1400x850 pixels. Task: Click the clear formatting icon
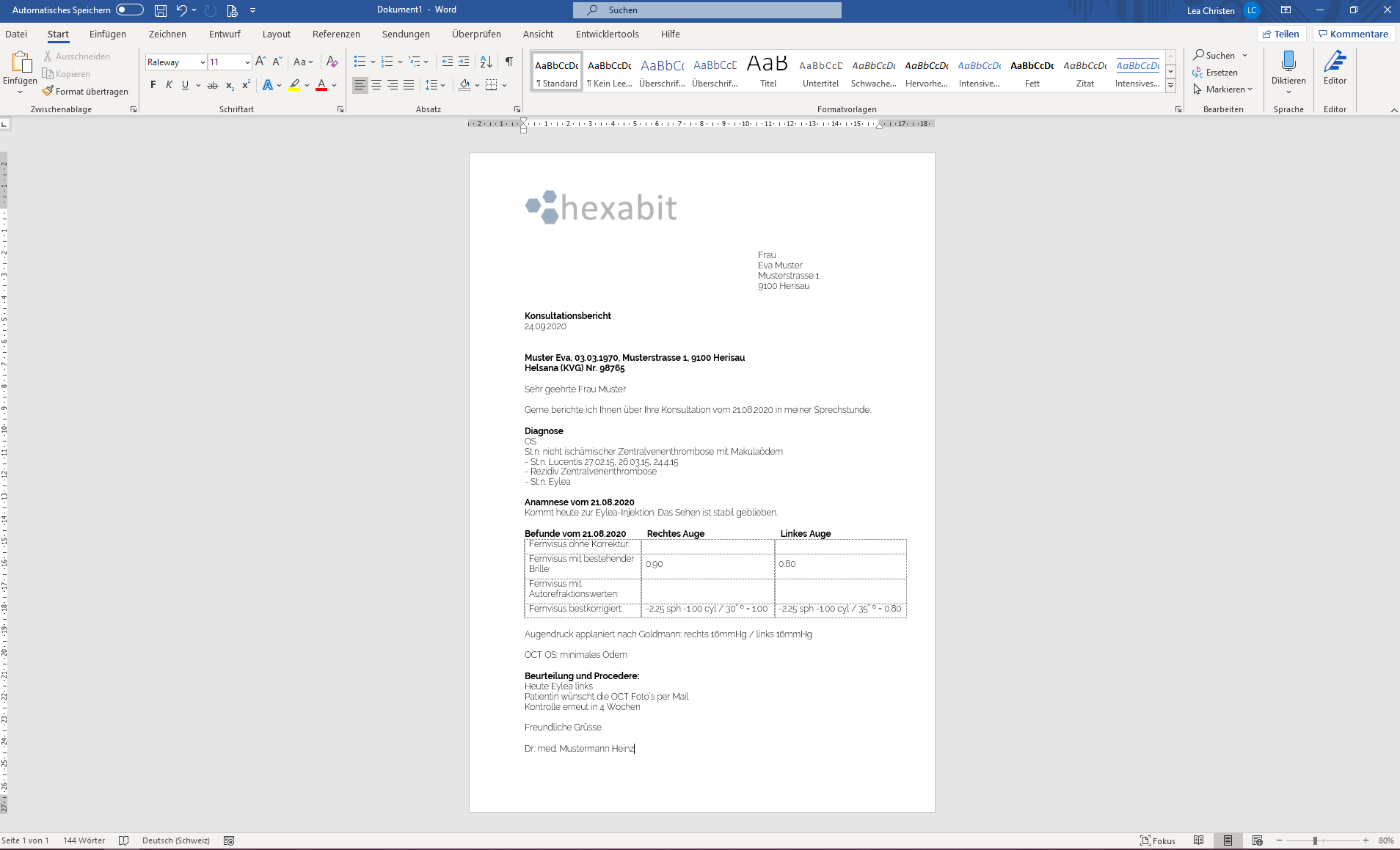coord(332,62)
